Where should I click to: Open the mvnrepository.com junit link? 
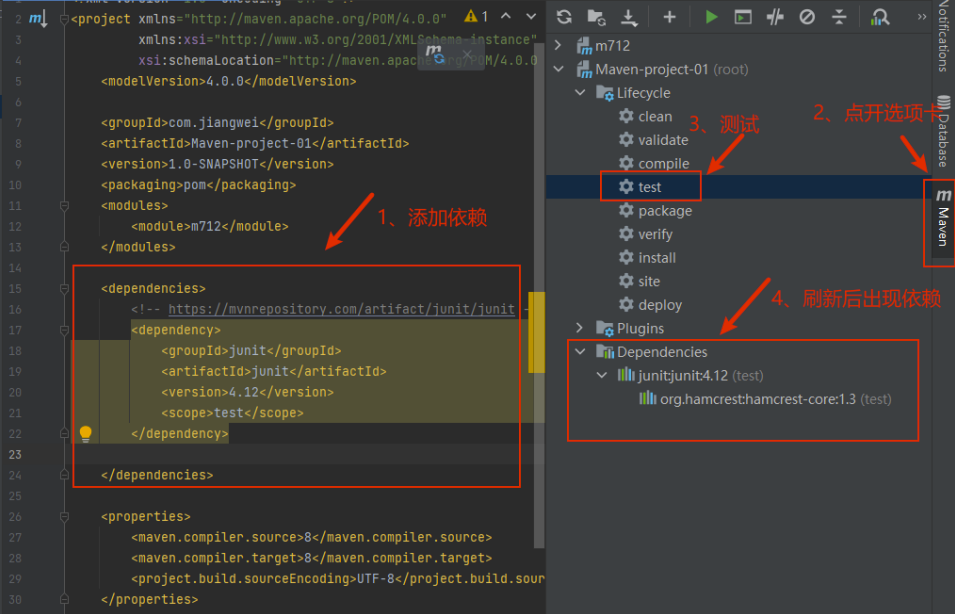click(342, 309)
